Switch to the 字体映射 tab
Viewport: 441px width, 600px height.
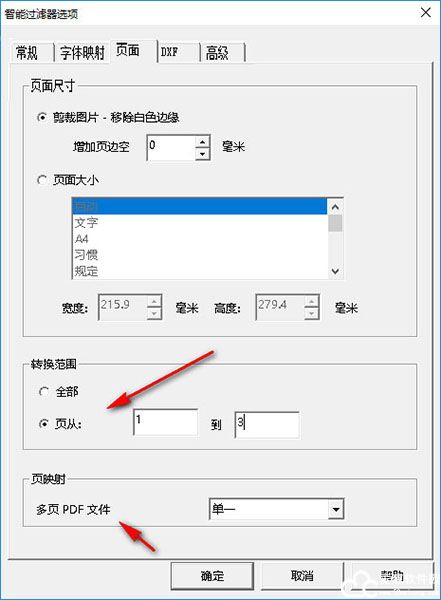[82, 52]
